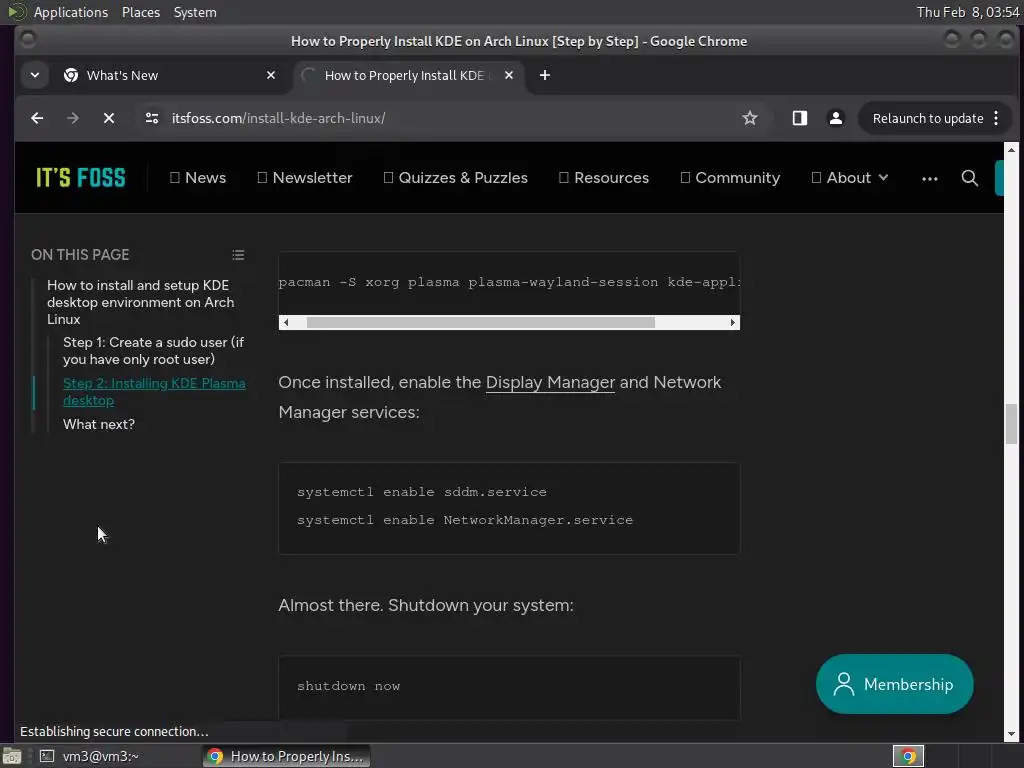Click the show desktop icon in taskbar
1024x768 pixels.
12,756
